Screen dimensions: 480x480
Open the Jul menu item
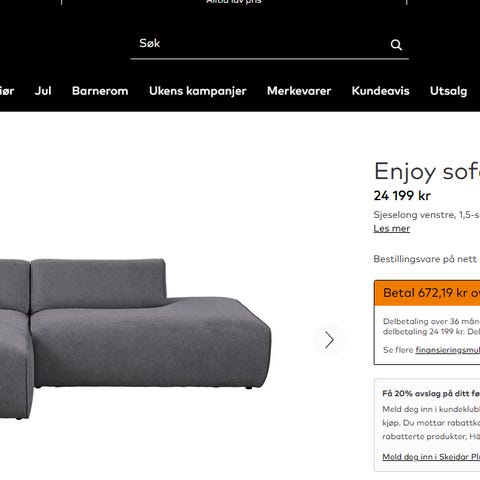pos(43,91)
